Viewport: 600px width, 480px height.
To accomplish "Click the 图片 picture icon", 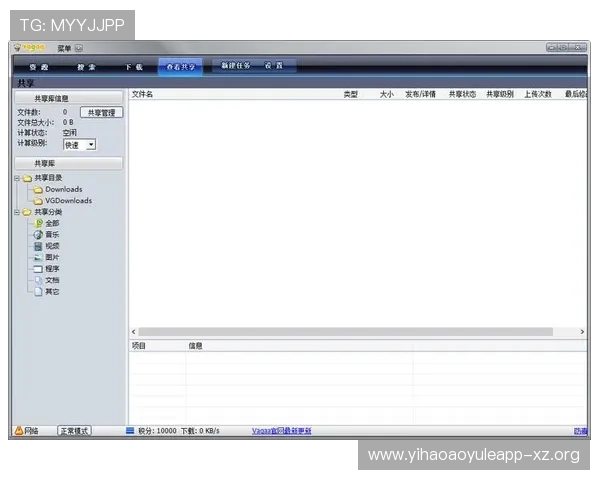I will tap(38, 257).
